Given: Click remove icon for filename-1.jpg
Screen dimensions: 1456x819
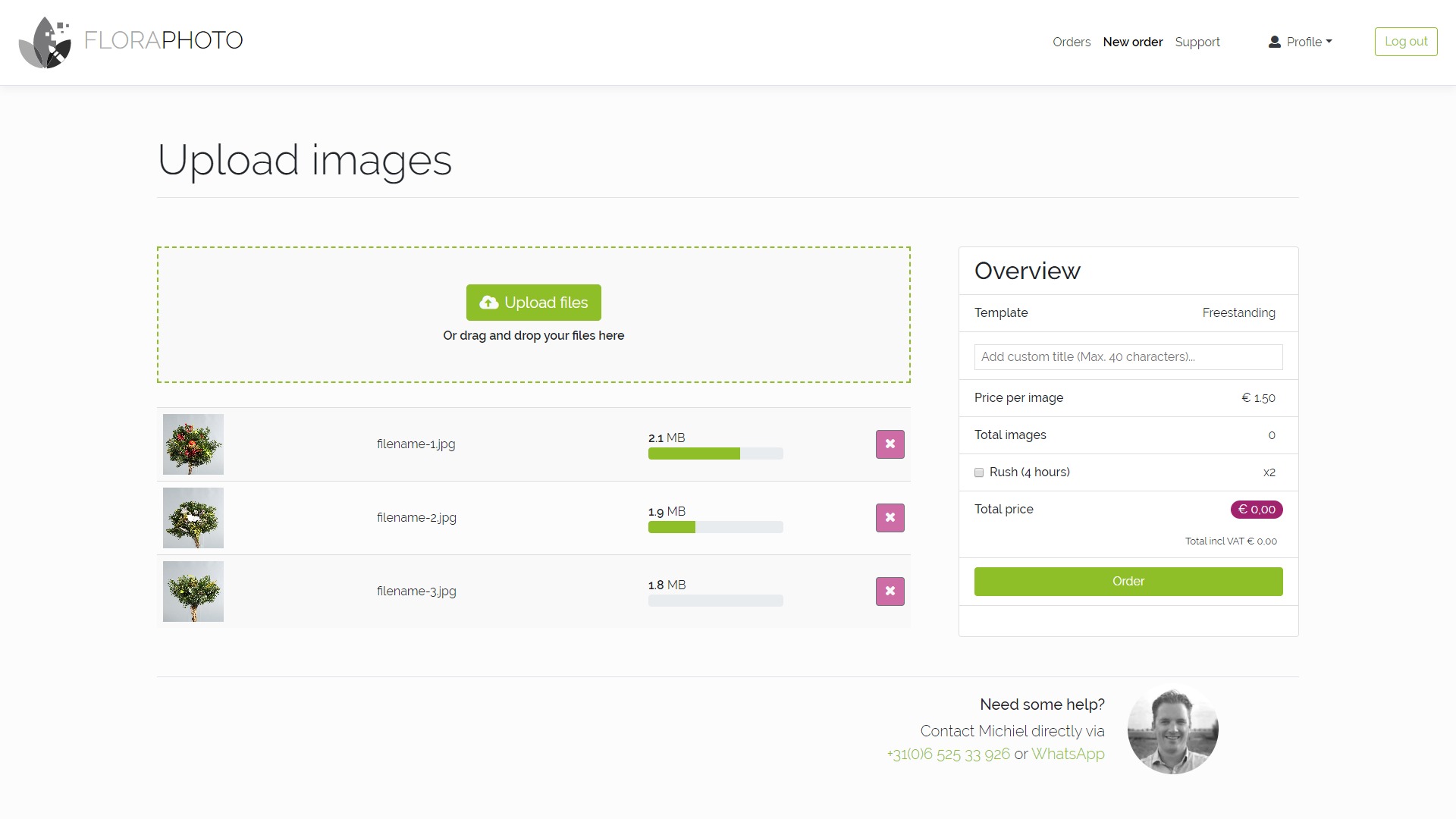Looking at the screenshot, I should click(889, 444).
